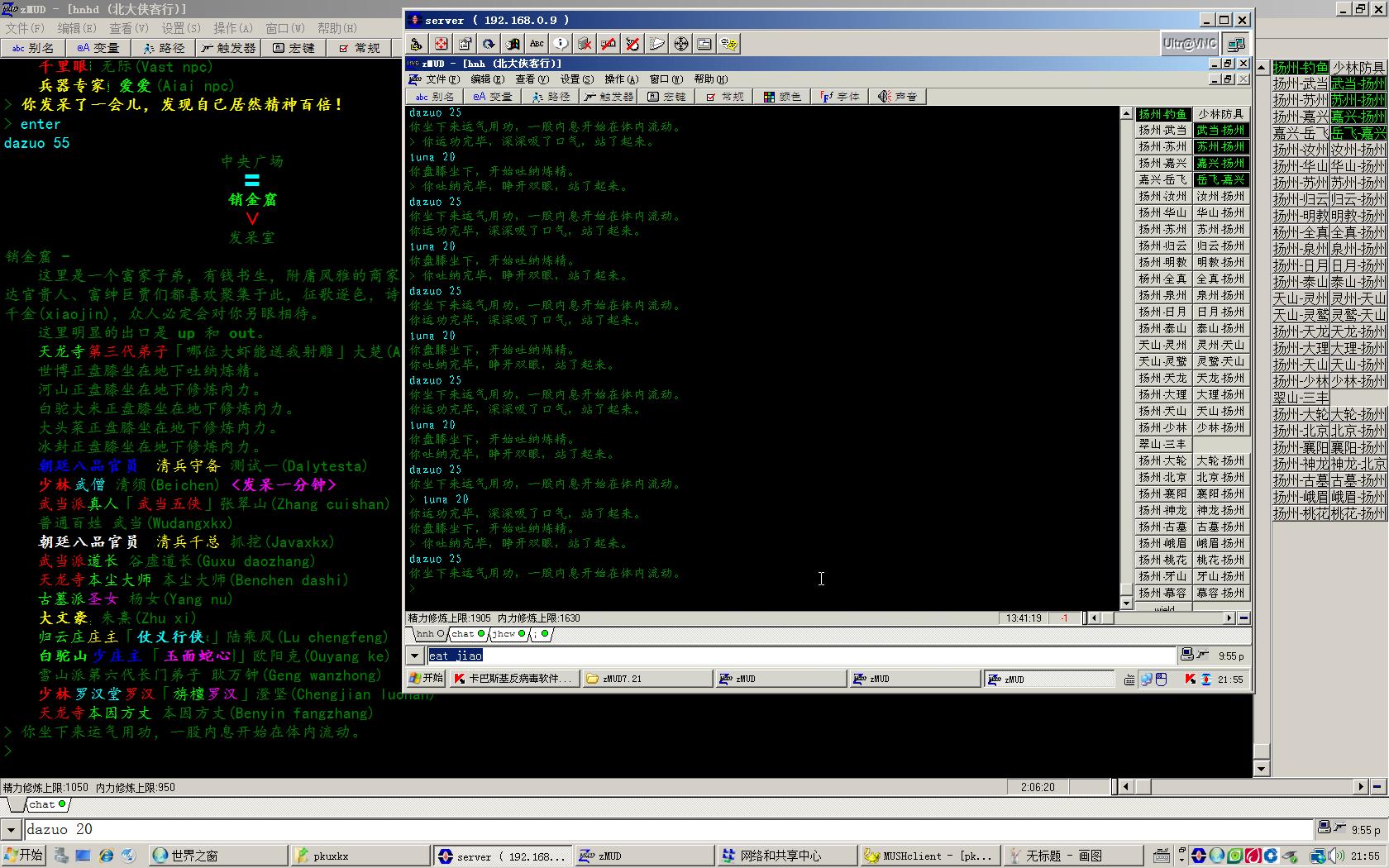The height and width of the screenshot is (868, 1389).
Task: Click the 桃花-扬州 button in VNC window
Action: tap(1220, 560)
